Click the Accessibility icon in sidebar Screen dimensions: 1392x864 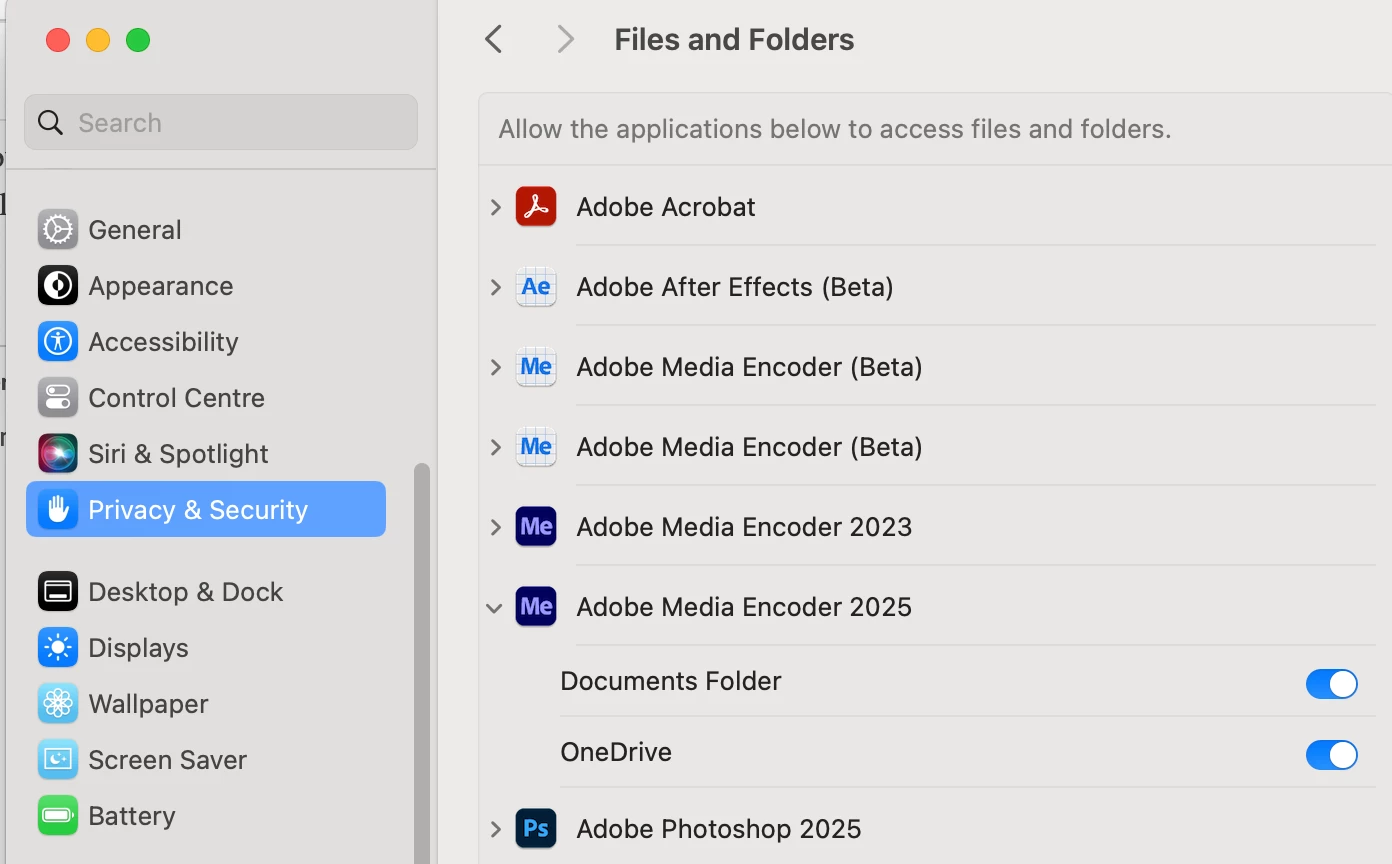[x=58, y=342]
